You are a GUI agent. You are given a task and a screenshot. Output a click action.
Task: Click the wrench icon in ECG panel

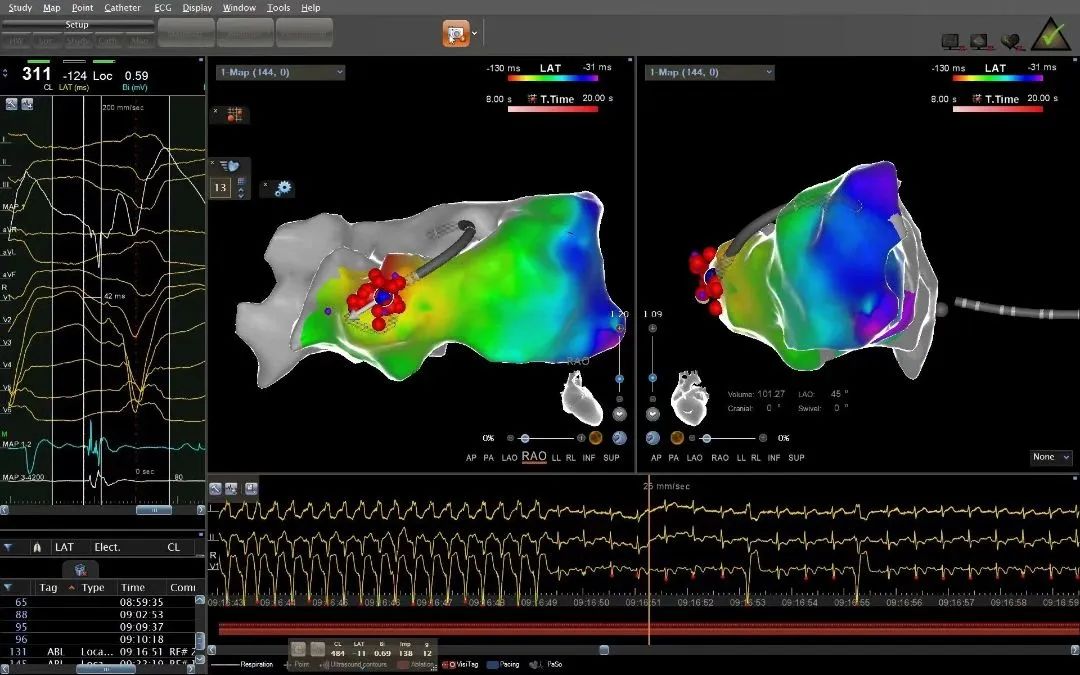[x=12, y=104]
